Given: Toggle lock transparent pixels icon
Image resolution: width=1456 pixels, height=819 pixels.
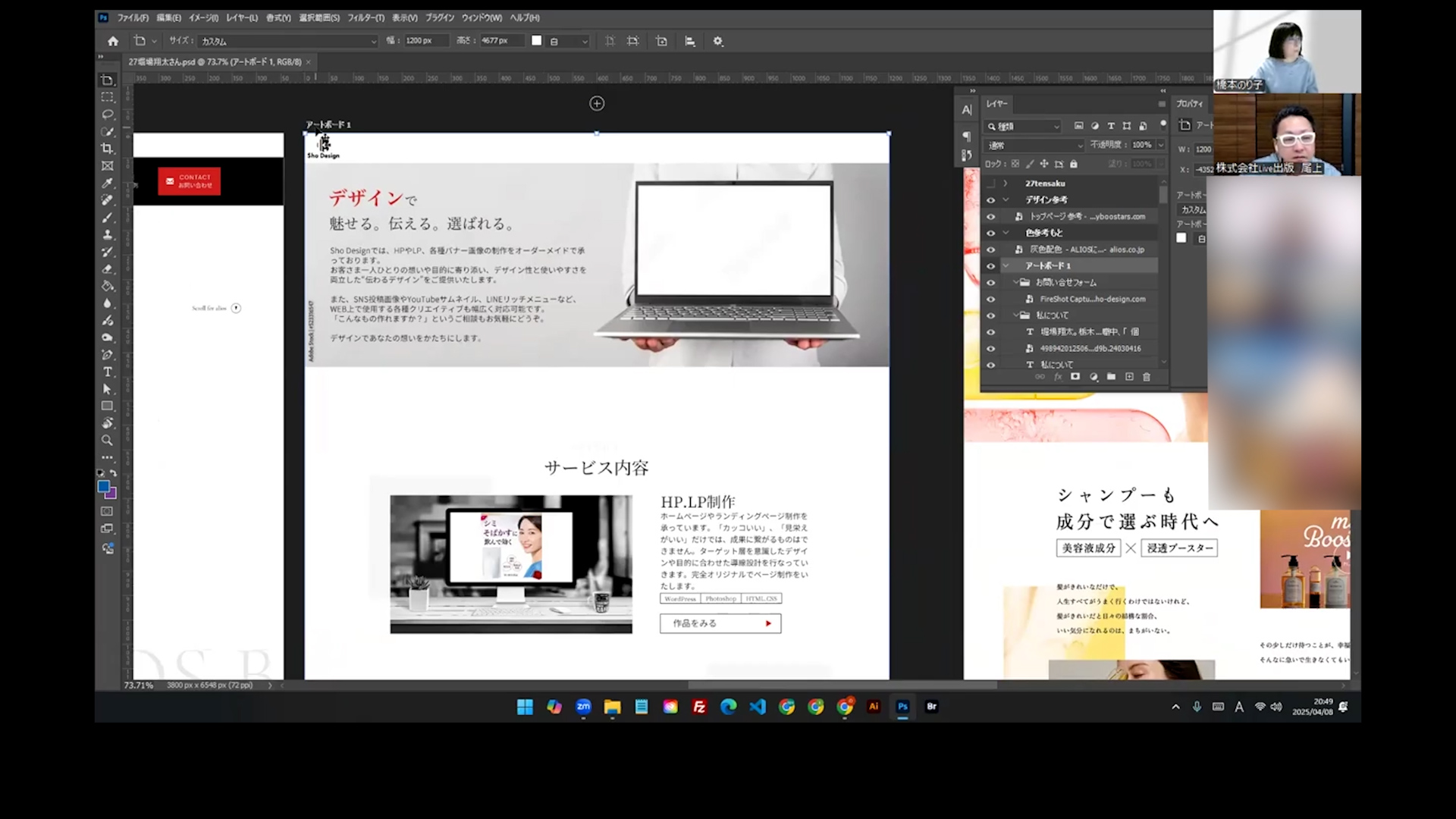Looking at the screenshot, I should point(1015,164).
